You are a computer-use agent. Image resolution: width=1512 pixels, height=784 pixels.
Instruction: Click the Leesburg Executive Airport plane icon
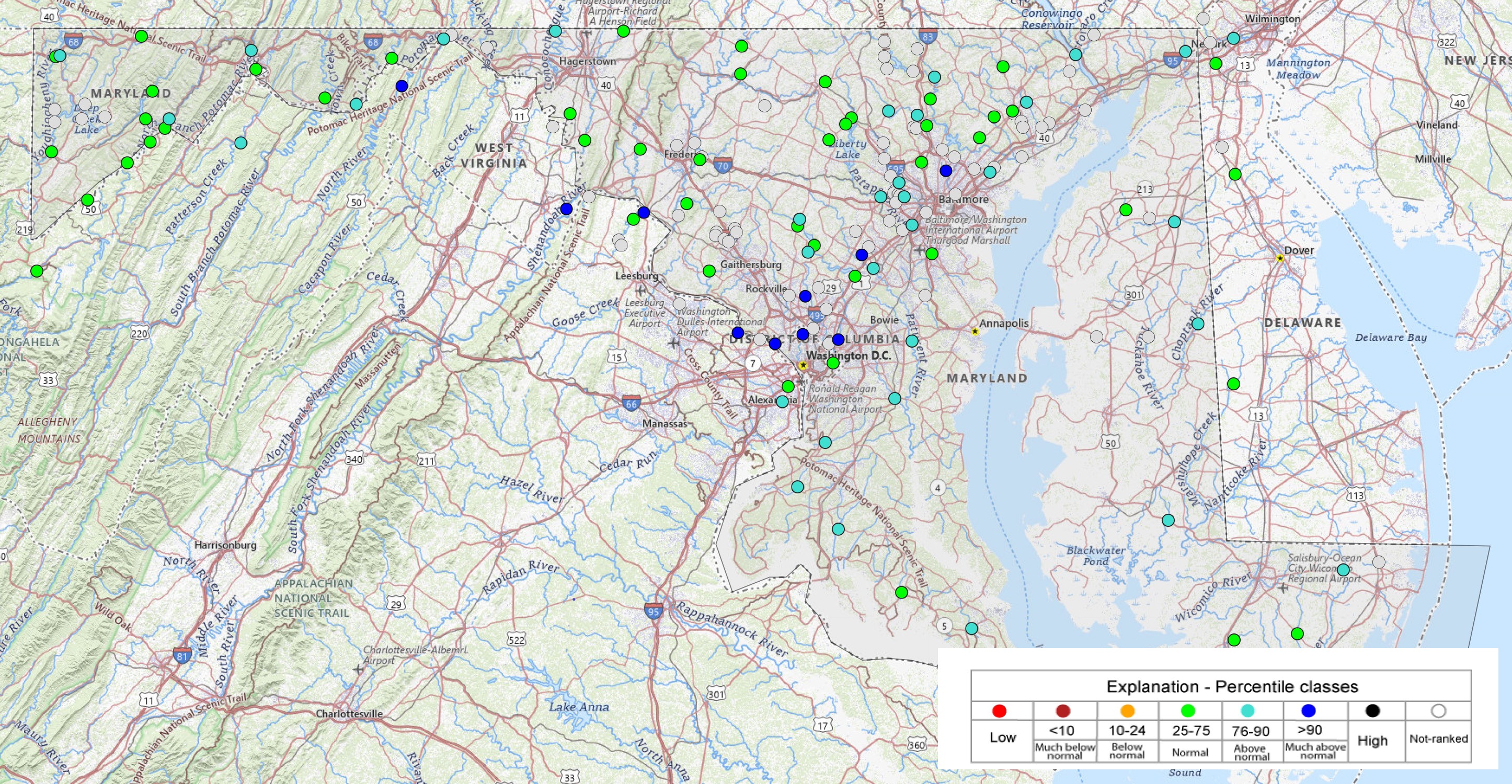[x=640, y=290]
